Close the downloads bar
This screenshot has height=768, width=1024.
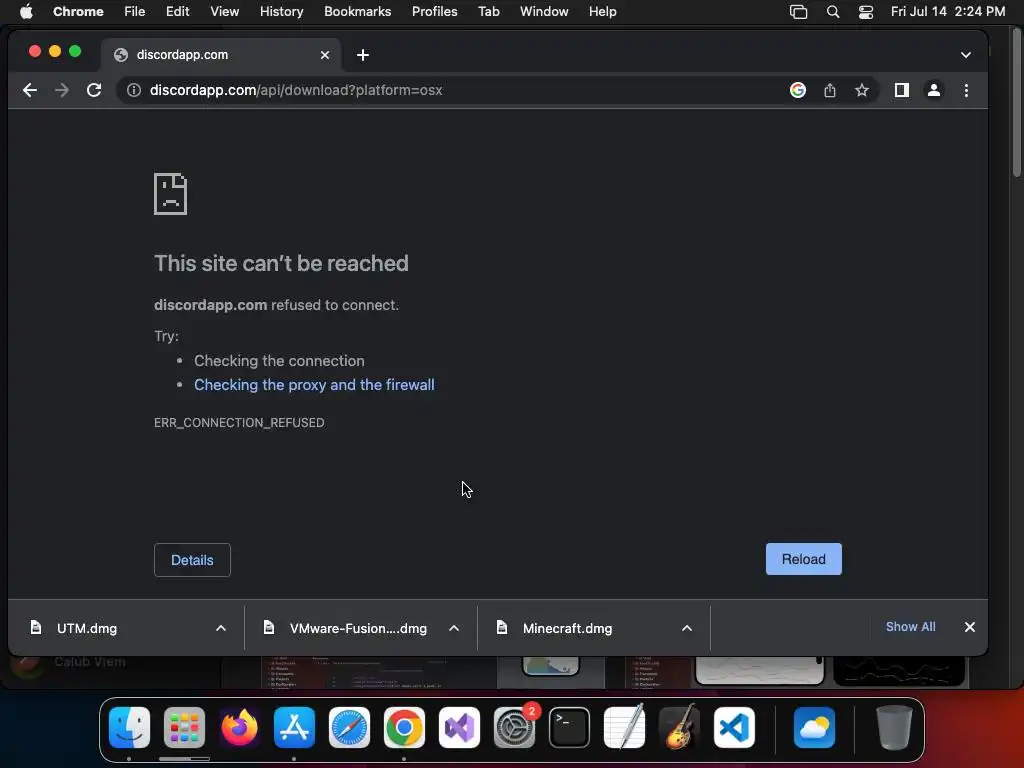970,627
